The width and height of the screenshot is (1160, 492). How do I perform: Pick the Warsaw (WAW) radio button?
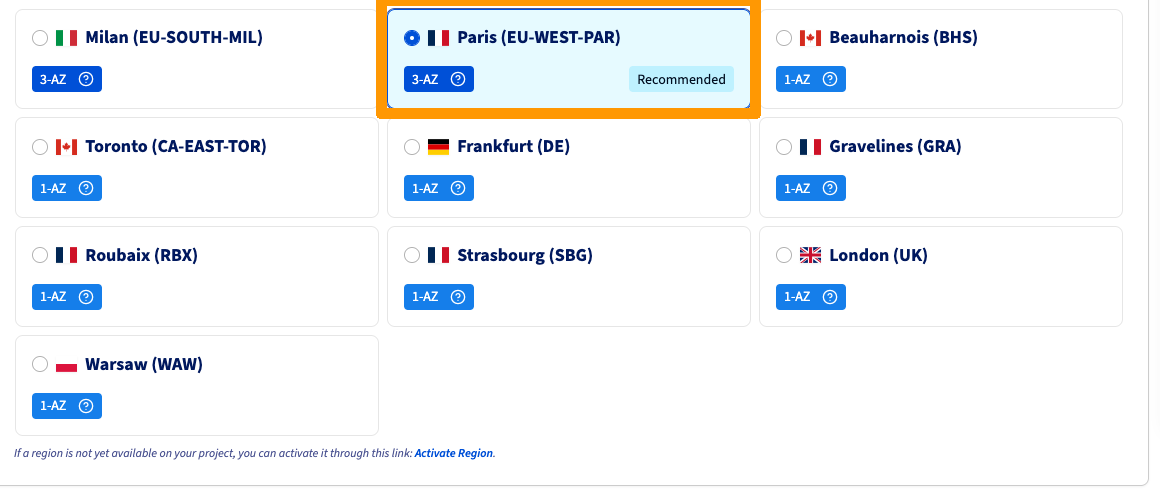pos(40,365)
